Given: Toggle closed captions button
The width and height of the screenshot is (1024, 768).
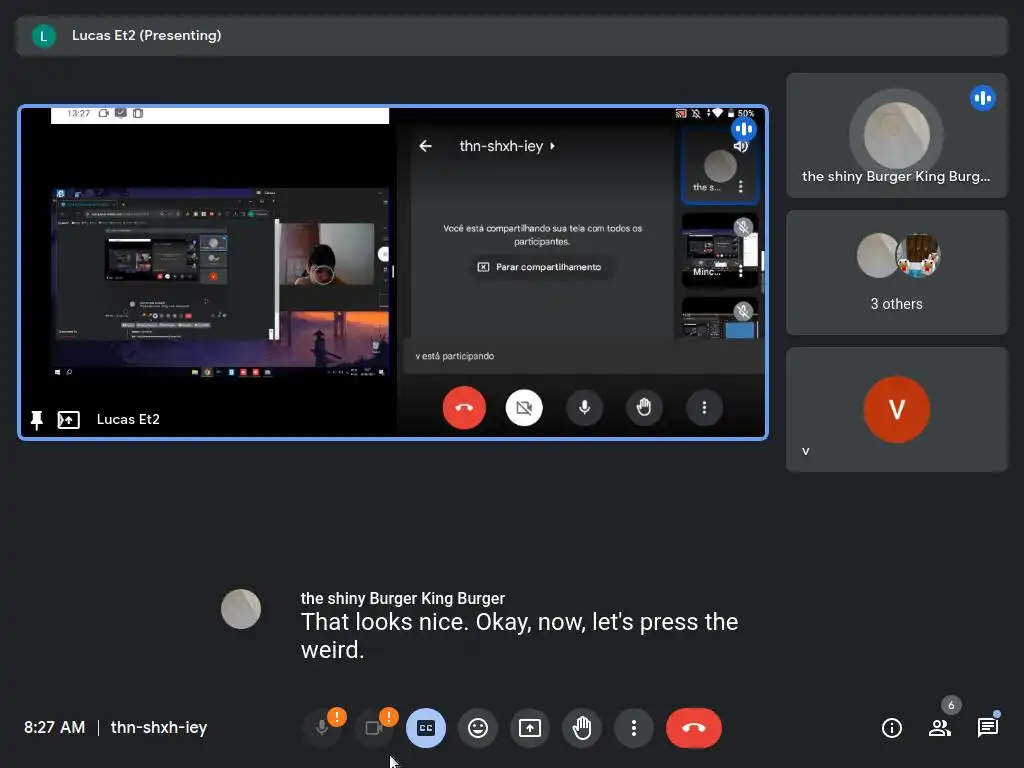Looking at the screenshot, I should point(426,728).
